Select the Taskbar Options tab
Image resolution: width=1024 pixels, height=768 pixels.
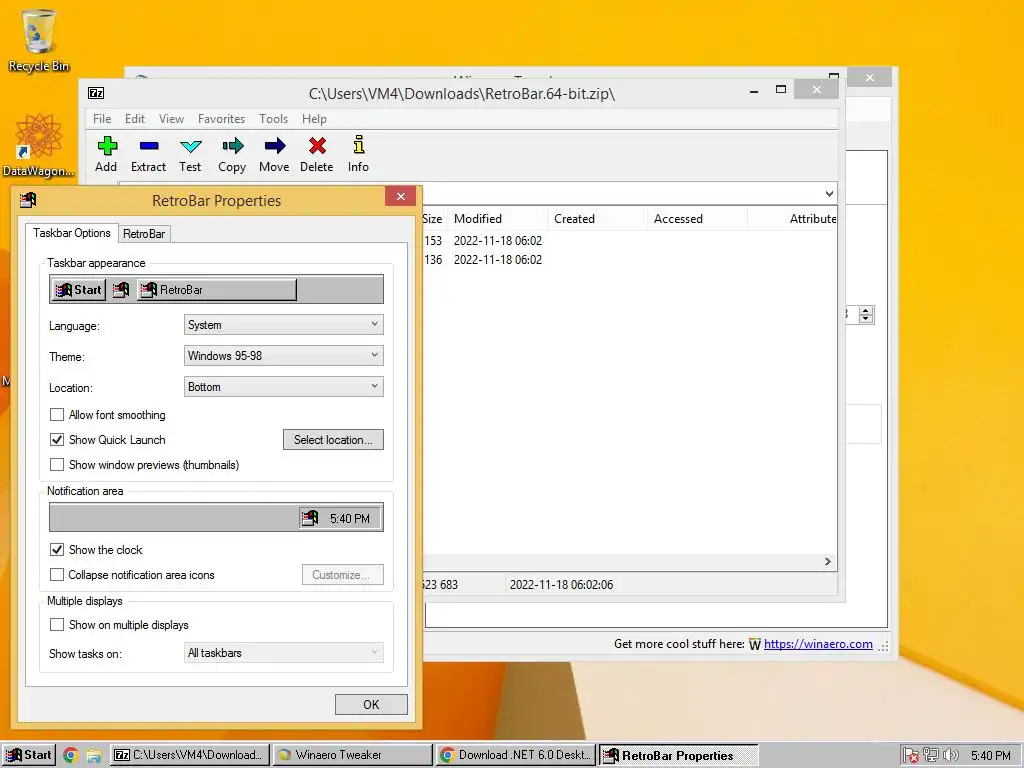point(72,233)
